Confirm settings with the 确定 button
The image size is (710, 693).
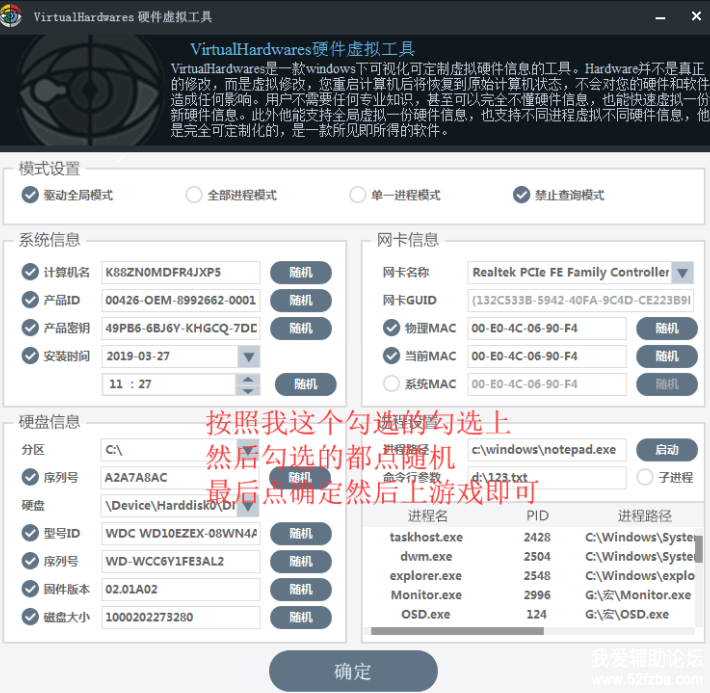353,671
